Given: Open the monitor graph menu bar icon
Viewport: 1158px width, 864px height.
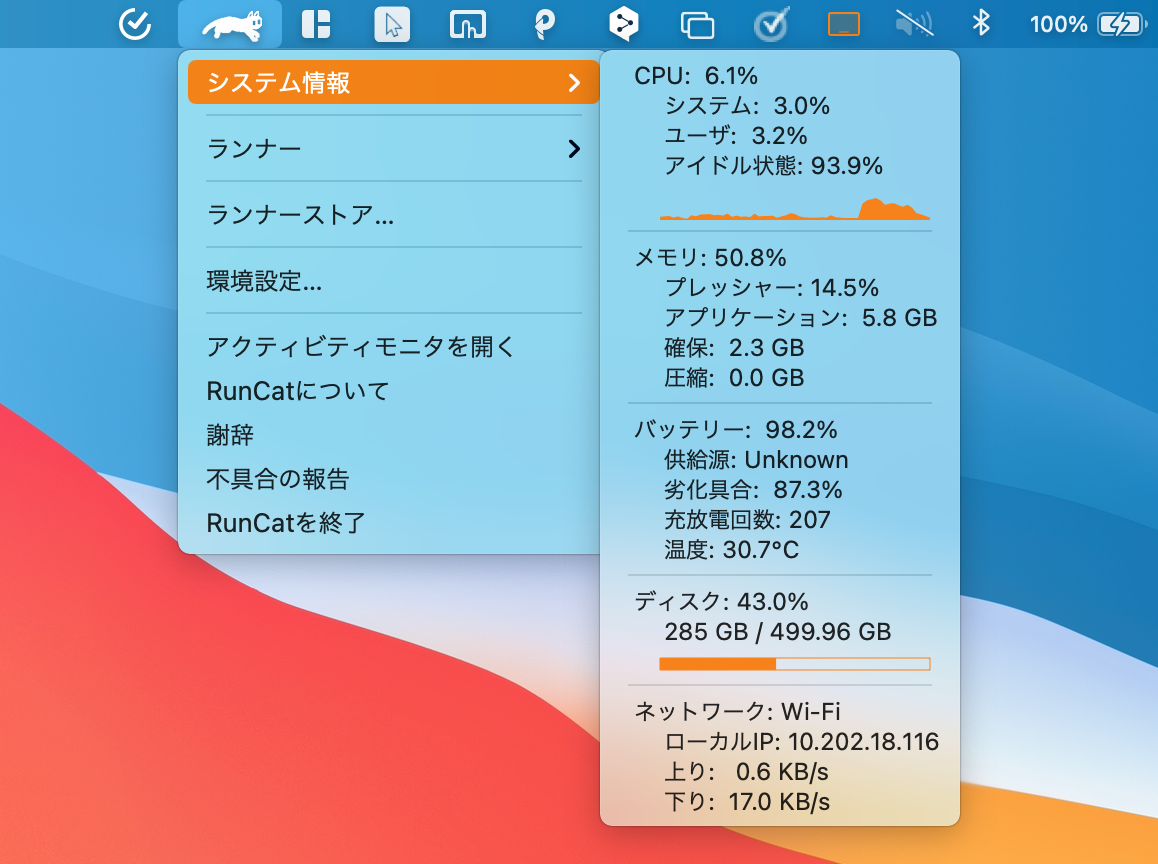Looking at the screenshot, I should pos(467,24).
